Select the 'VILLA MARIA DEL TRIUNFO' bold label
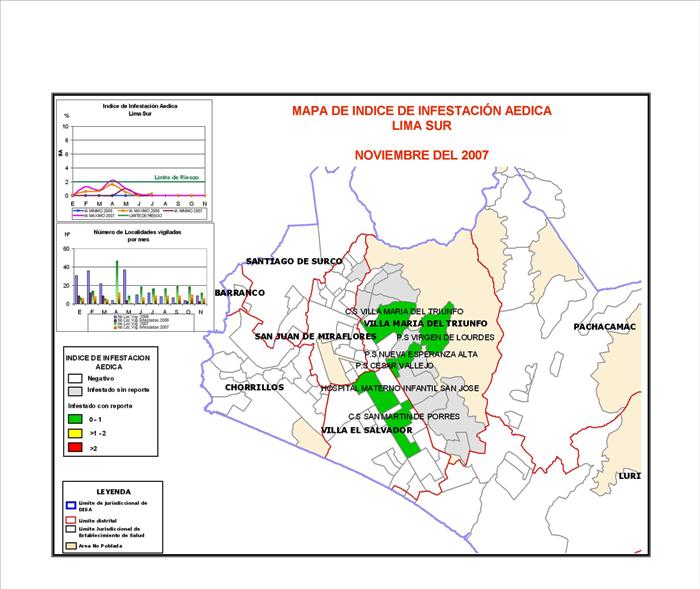The height and width of the screenshot is (589, 700). pyautogui.click(x=425, y=323)
